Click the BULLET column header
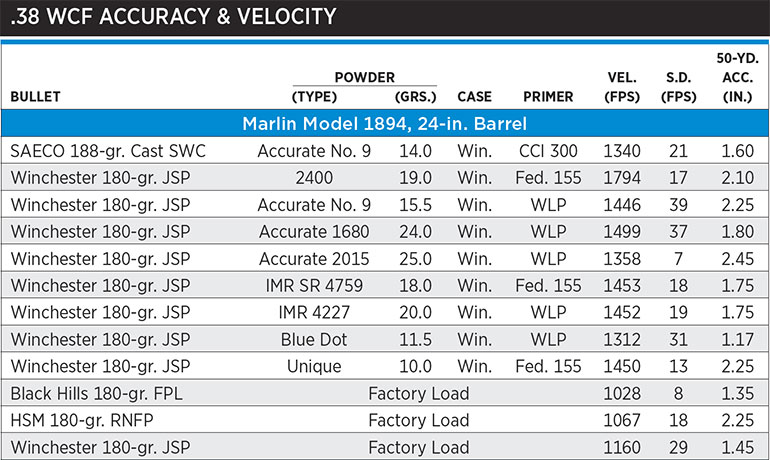The width and height of the screenshot is (770, 460). pos(35,97)
